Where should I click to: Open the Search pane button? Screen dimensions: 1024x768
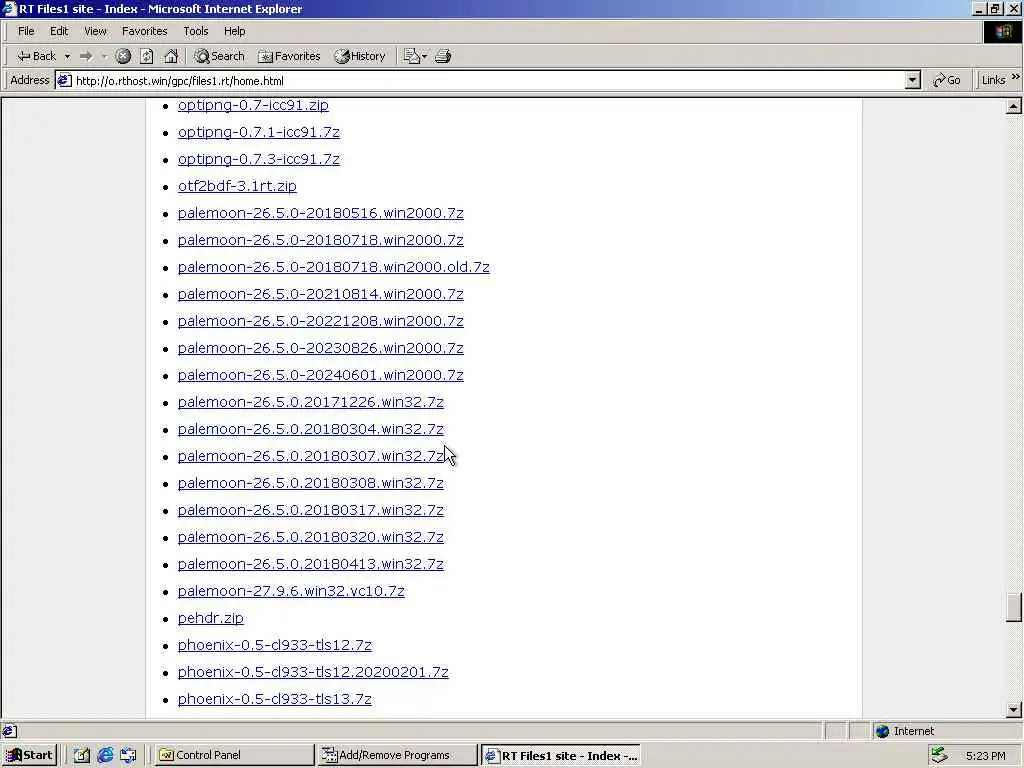tap(219, 56)
